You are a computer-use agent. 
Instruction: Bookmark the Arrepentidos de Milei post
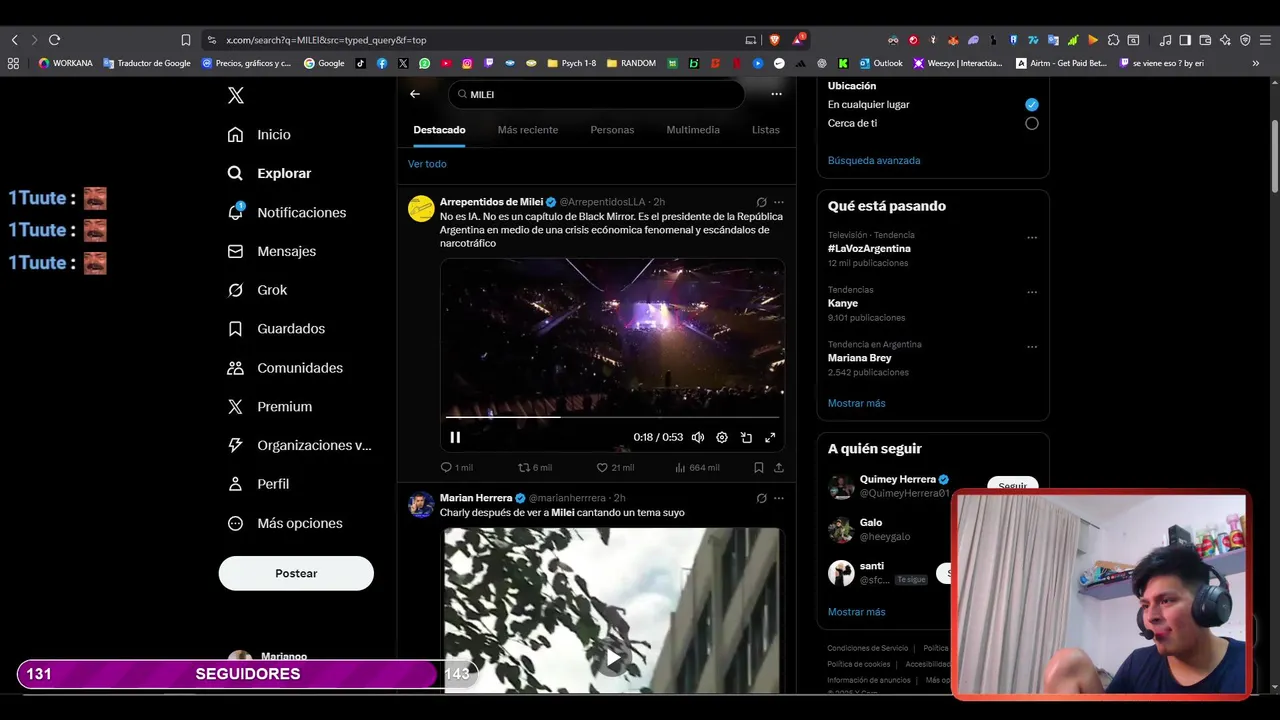pyautogui.click(x=759, y=467)
